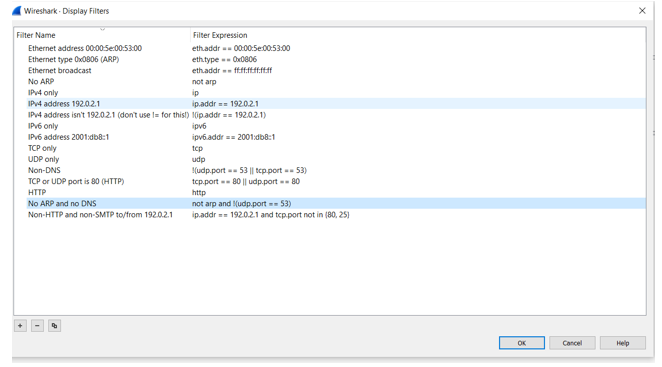Click the 'tcp' expression cell
Viewport: 662px width, 367px height.
point(197,148)
